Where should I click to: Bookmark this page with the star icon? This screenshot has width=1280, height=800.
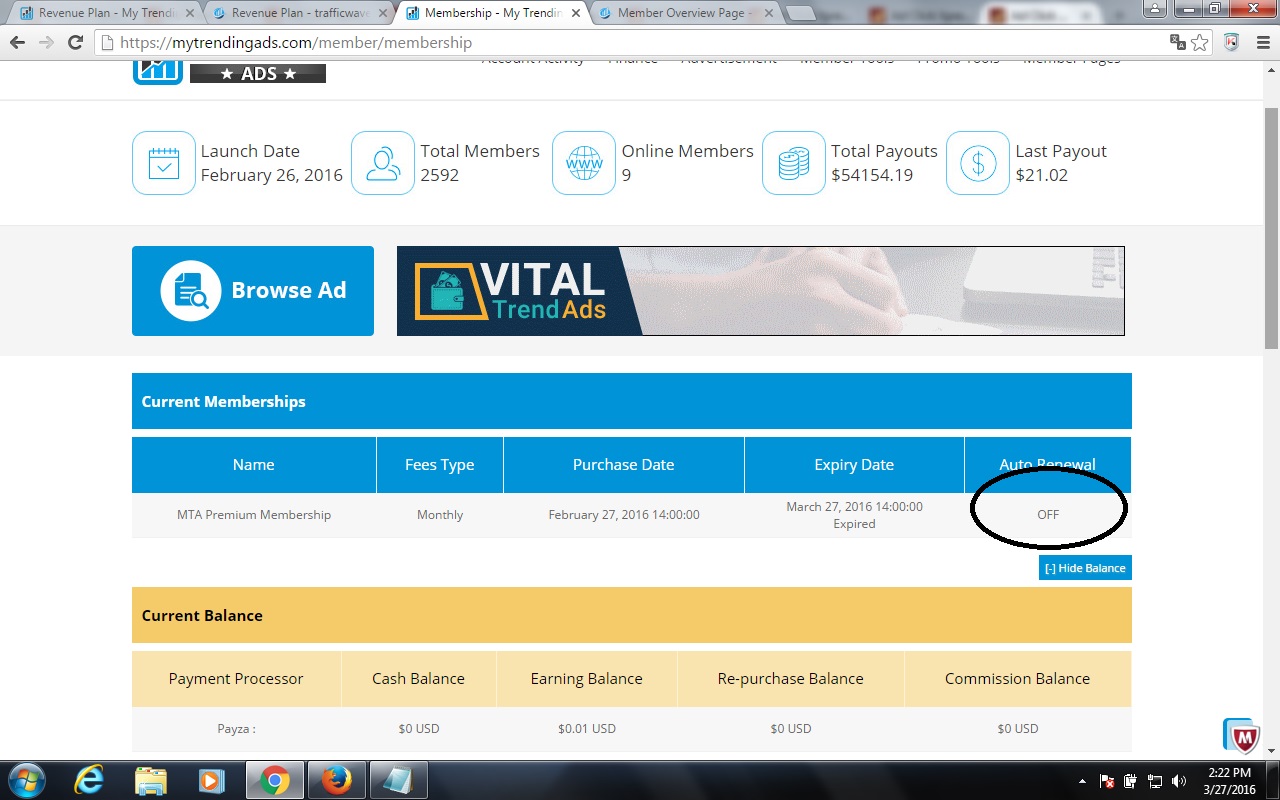click(1200, 43)
